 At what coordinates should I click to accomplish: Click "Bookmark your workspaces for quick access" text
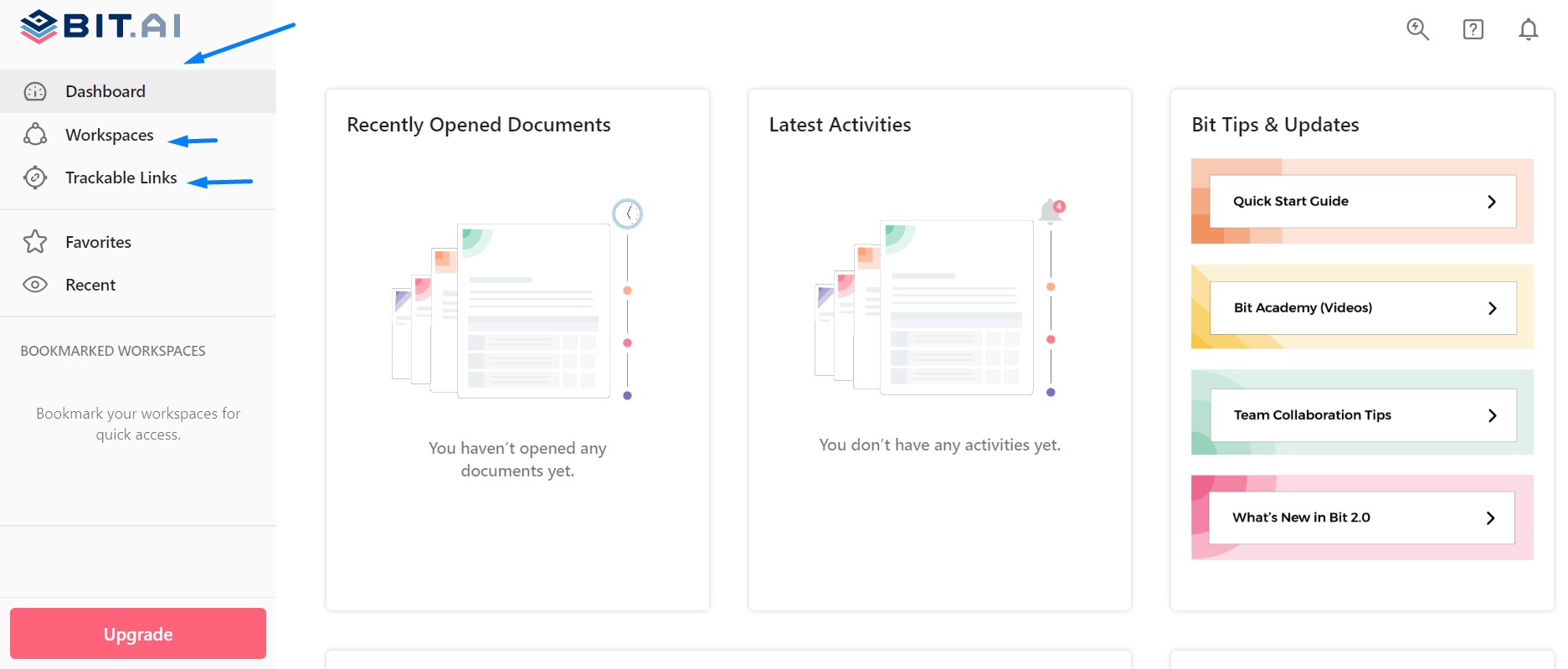click(138, 424)
